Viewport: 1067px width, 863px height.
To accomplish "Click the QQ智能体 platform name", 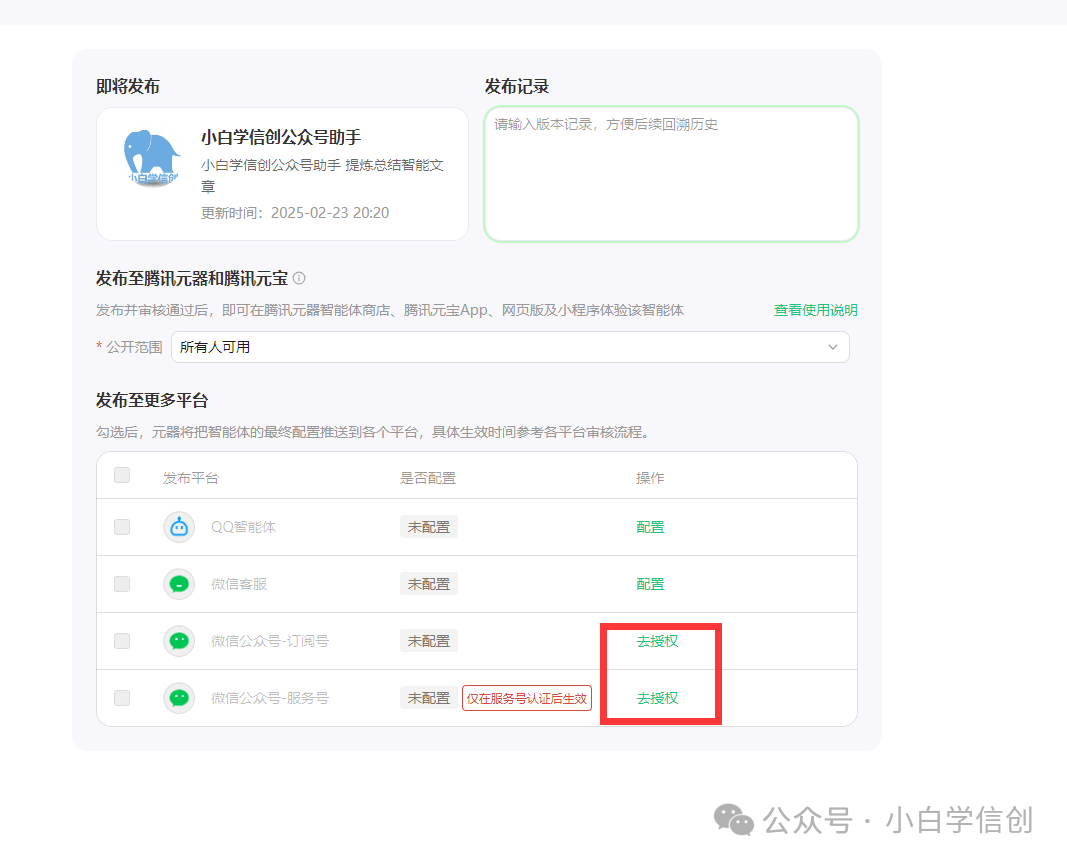I will (243, 527).
